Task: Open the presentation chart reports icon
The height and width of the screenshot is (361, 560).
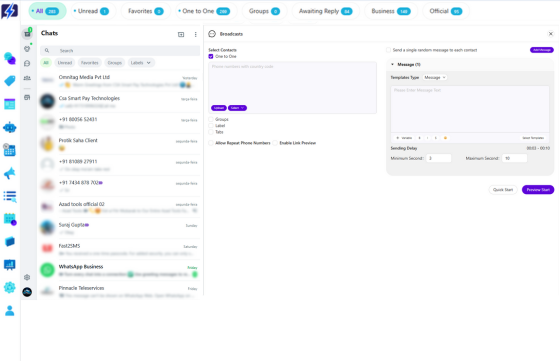Action: 10,265
